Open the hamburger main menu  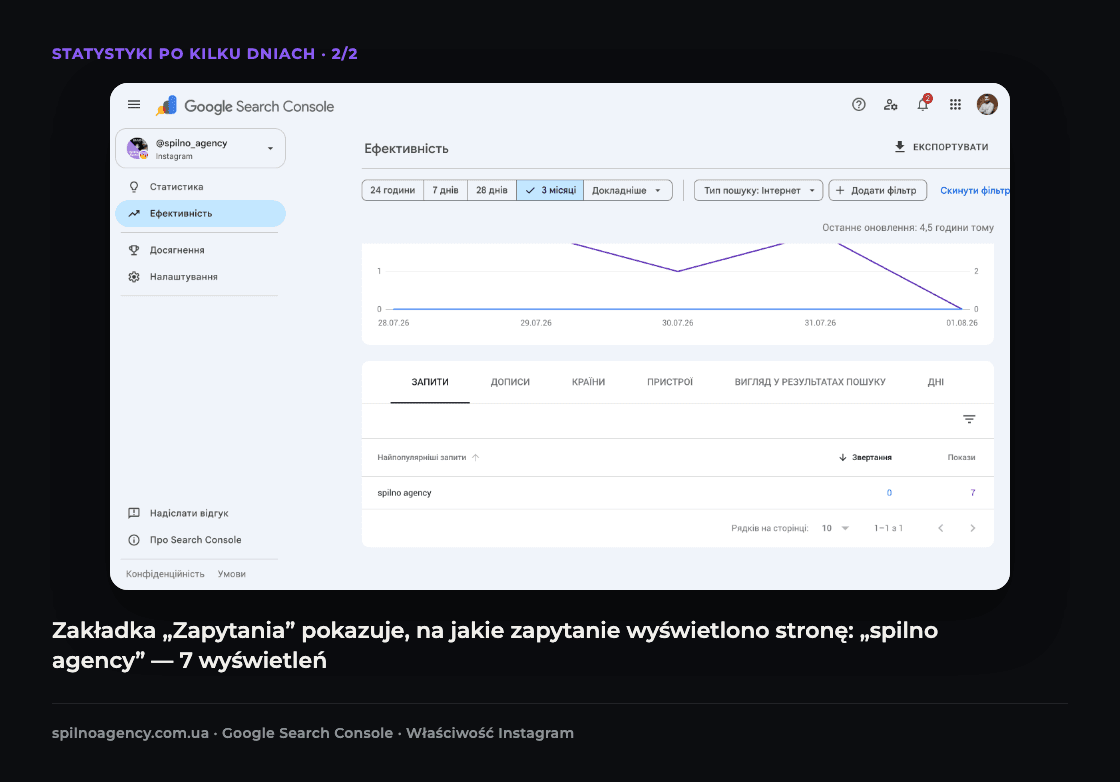click(134, 105)
